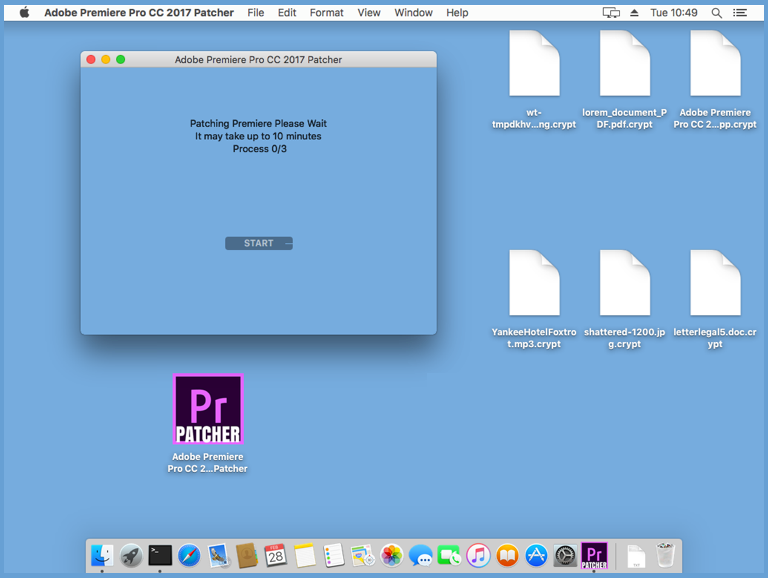Close the Patcher window with the red button
This screenshot has height=578, width=768.
91,59
